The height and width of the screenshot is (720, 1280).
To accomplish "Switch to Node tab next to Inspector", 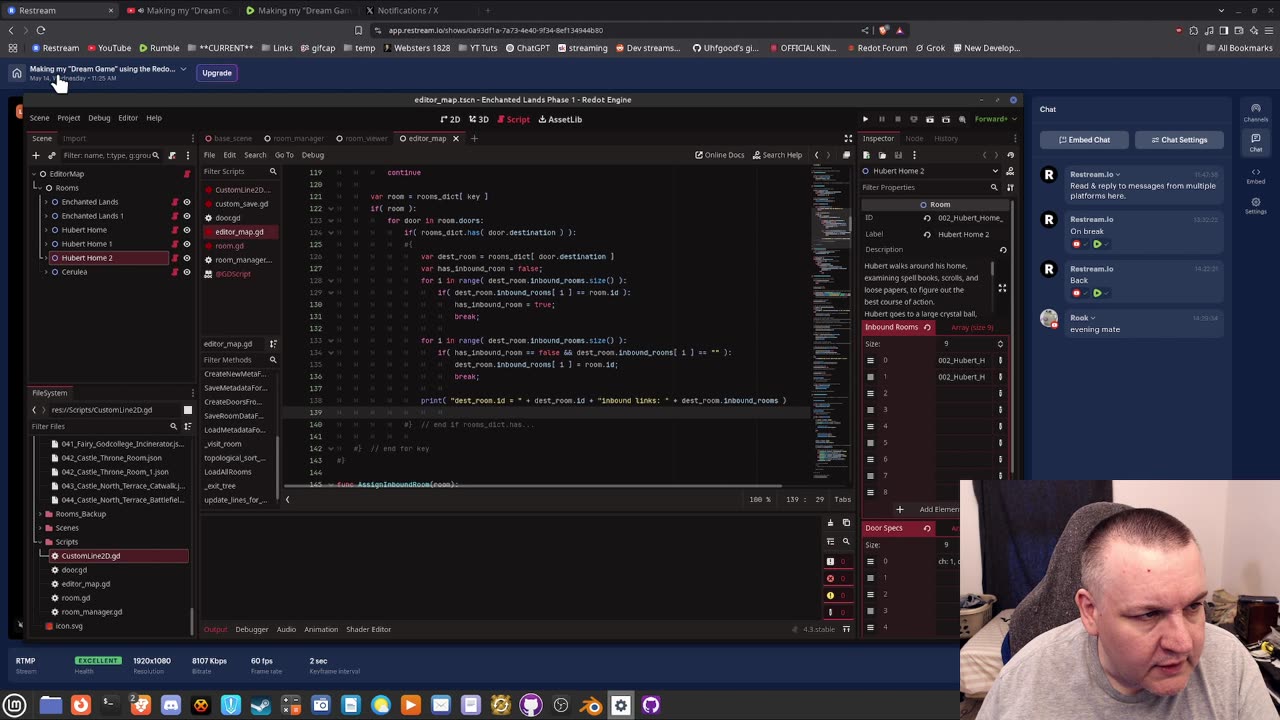I will [914, 138].
